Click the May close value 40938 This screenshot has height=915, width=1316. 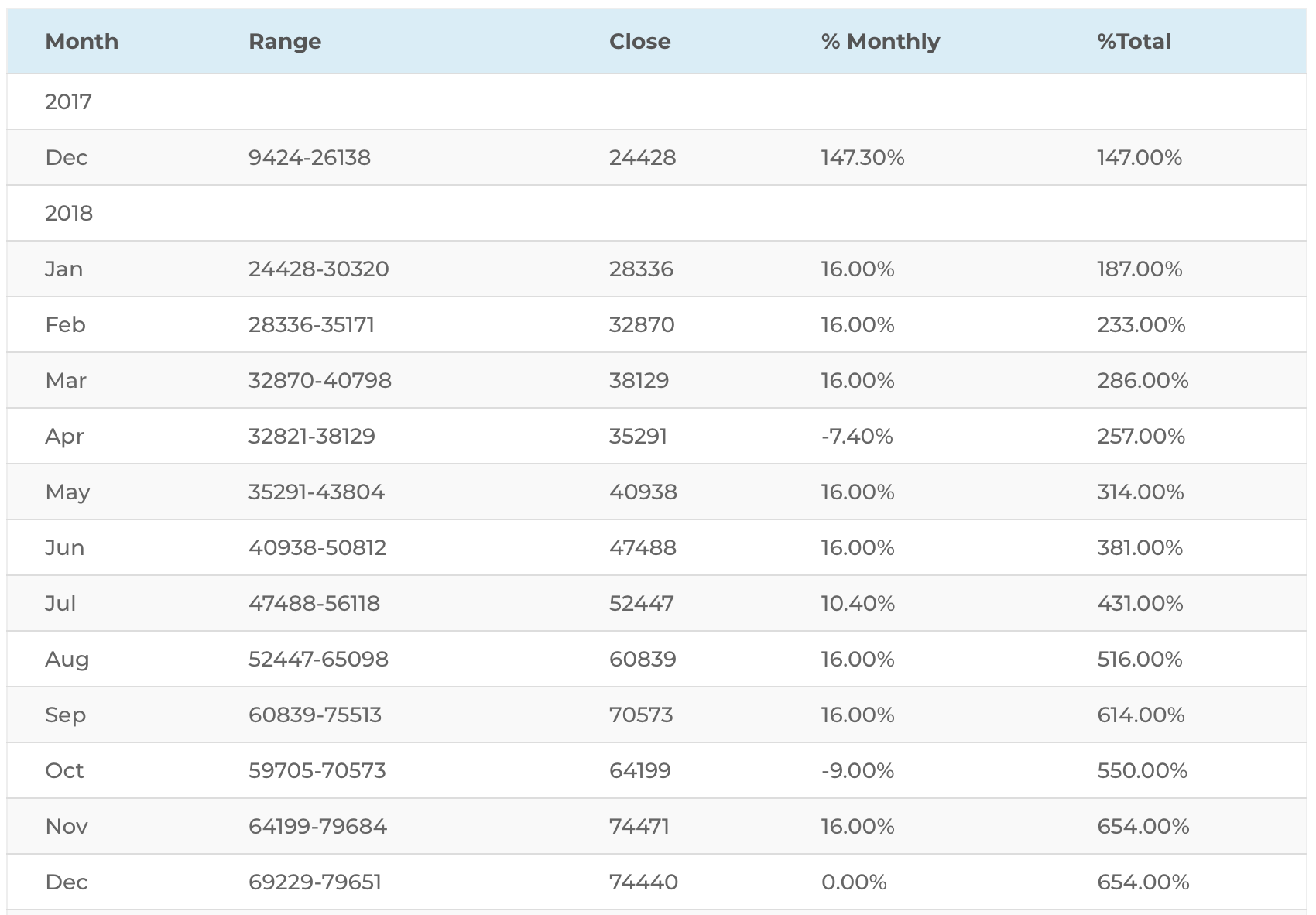click(x=643, y=492)
